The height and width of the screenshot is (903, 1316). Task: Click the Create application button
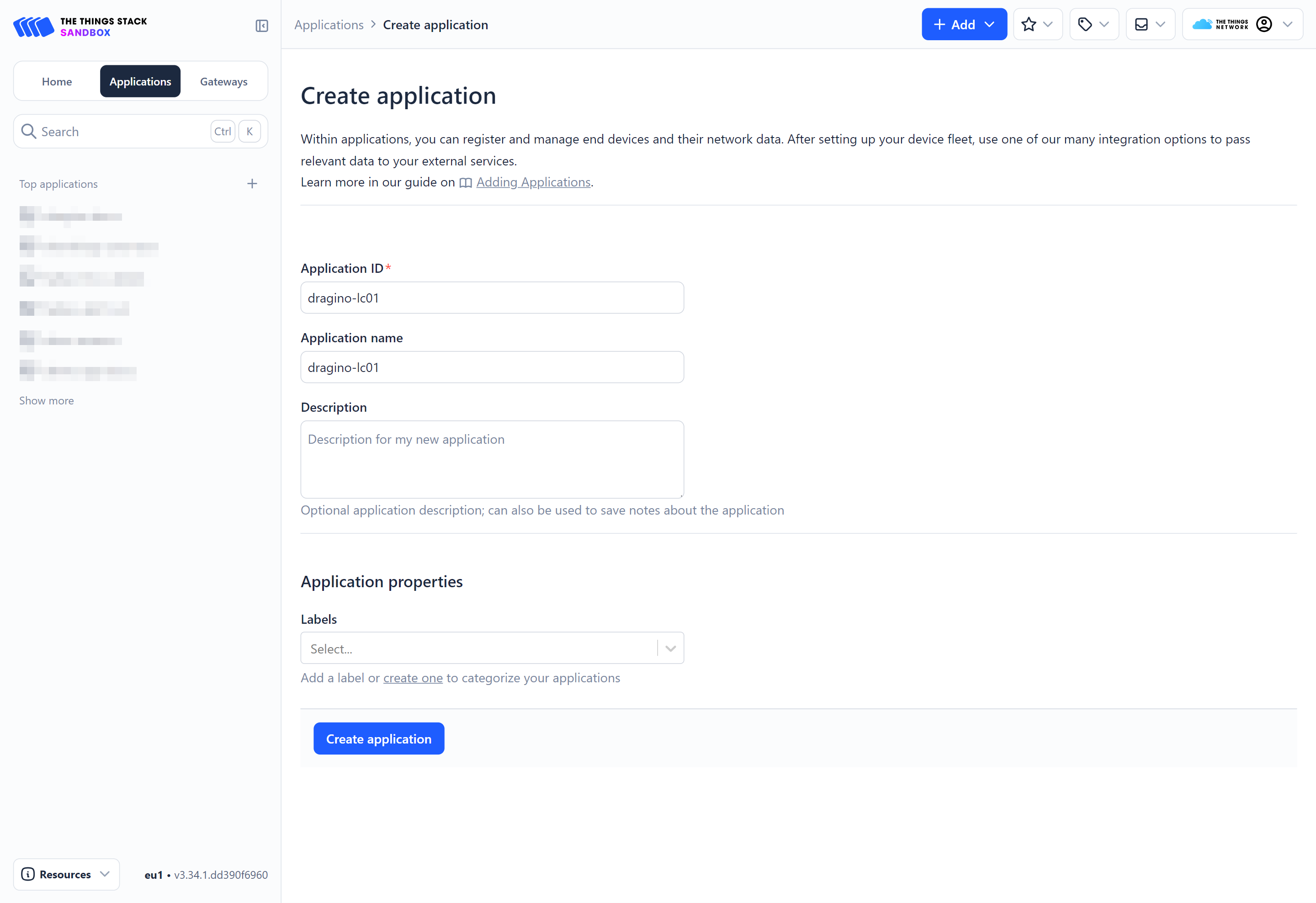tap(378, 738)
